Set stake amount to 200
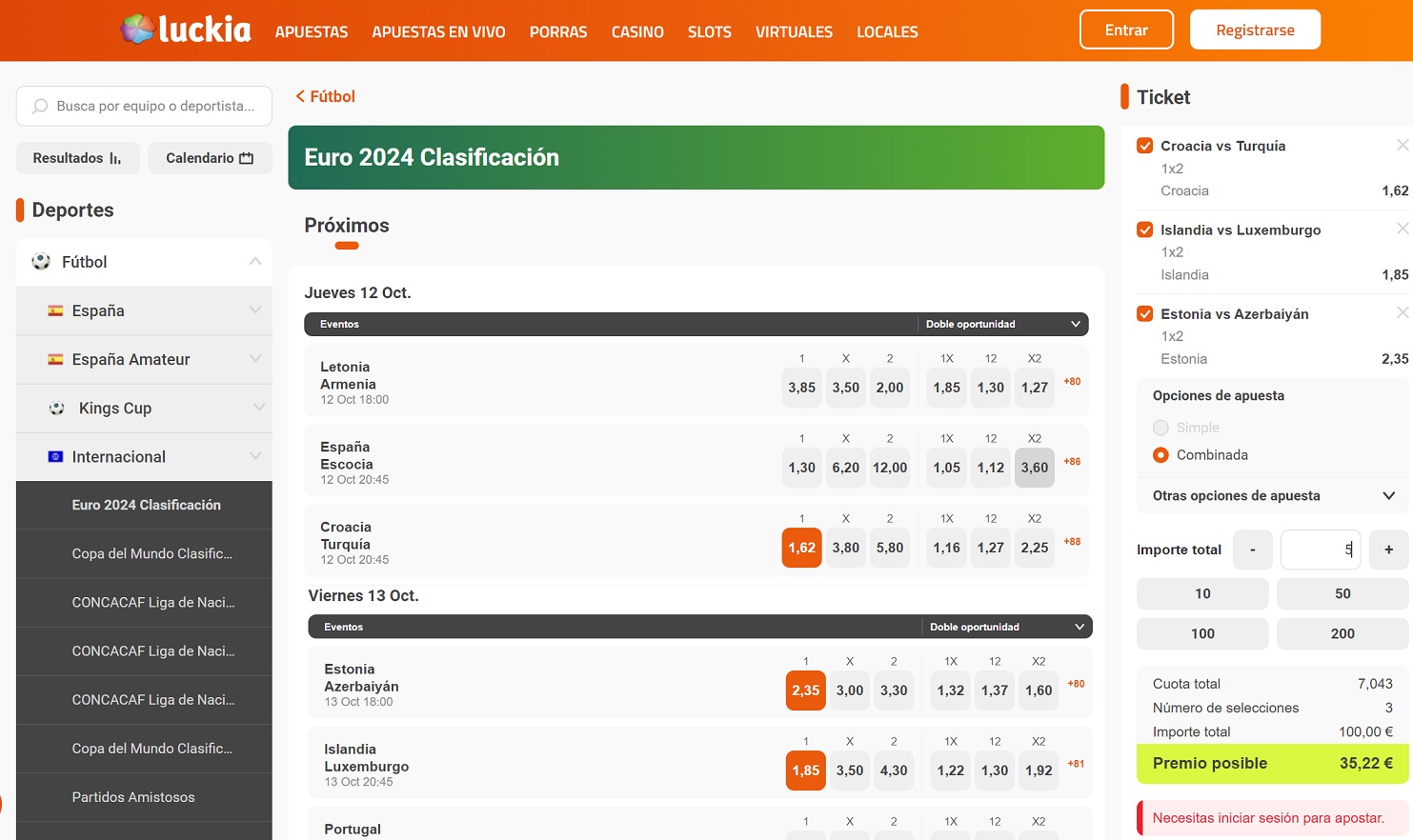This screenshot has width=1413, height=840. [x=1342, y=633]
